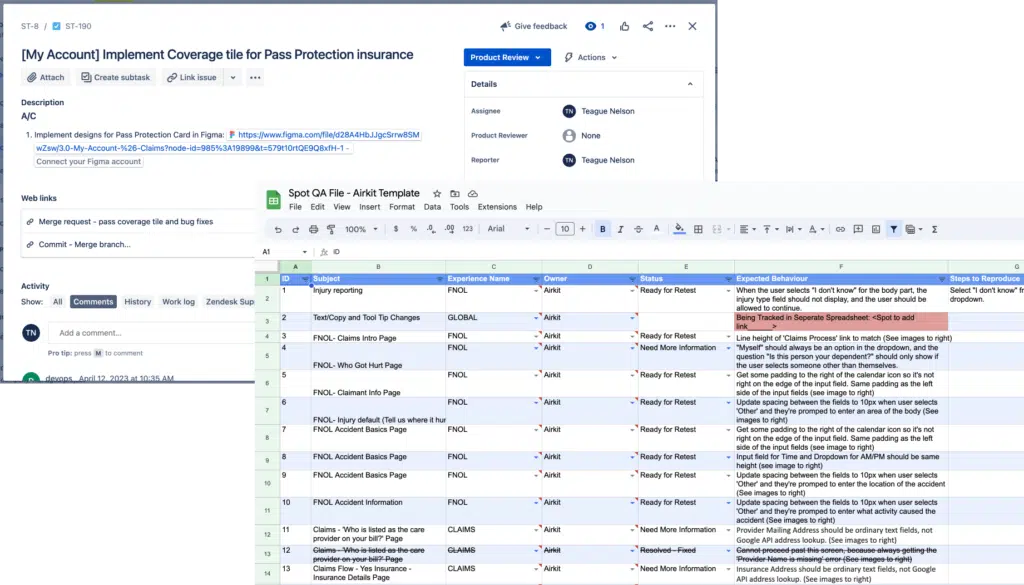1024x585 pixels.
Task: Click Link issue in Jira
Action: [x=191, y=77]
